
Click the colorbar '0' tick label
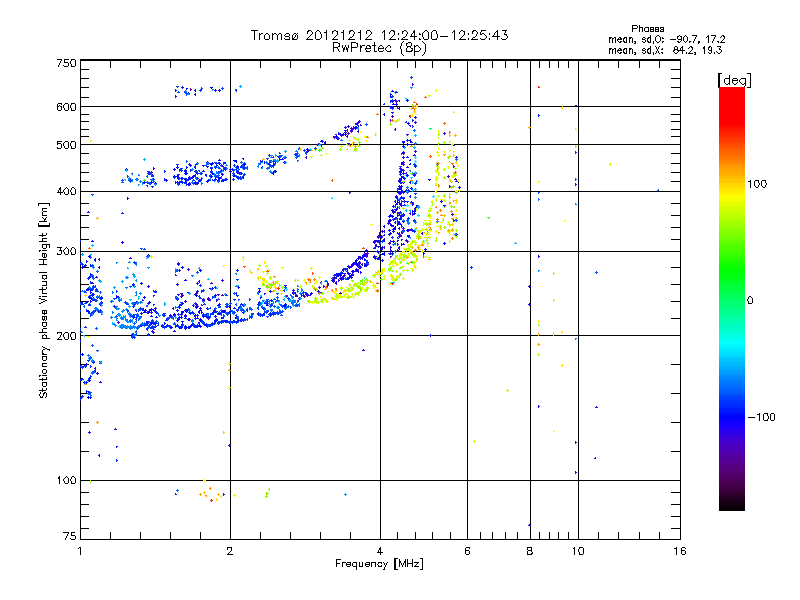[750, 301]
